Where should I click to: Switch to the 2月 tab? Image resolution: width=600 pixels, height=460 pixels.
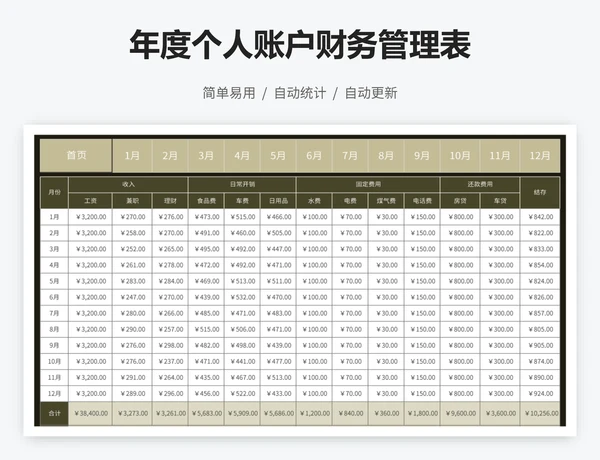[x=170, y=155]
